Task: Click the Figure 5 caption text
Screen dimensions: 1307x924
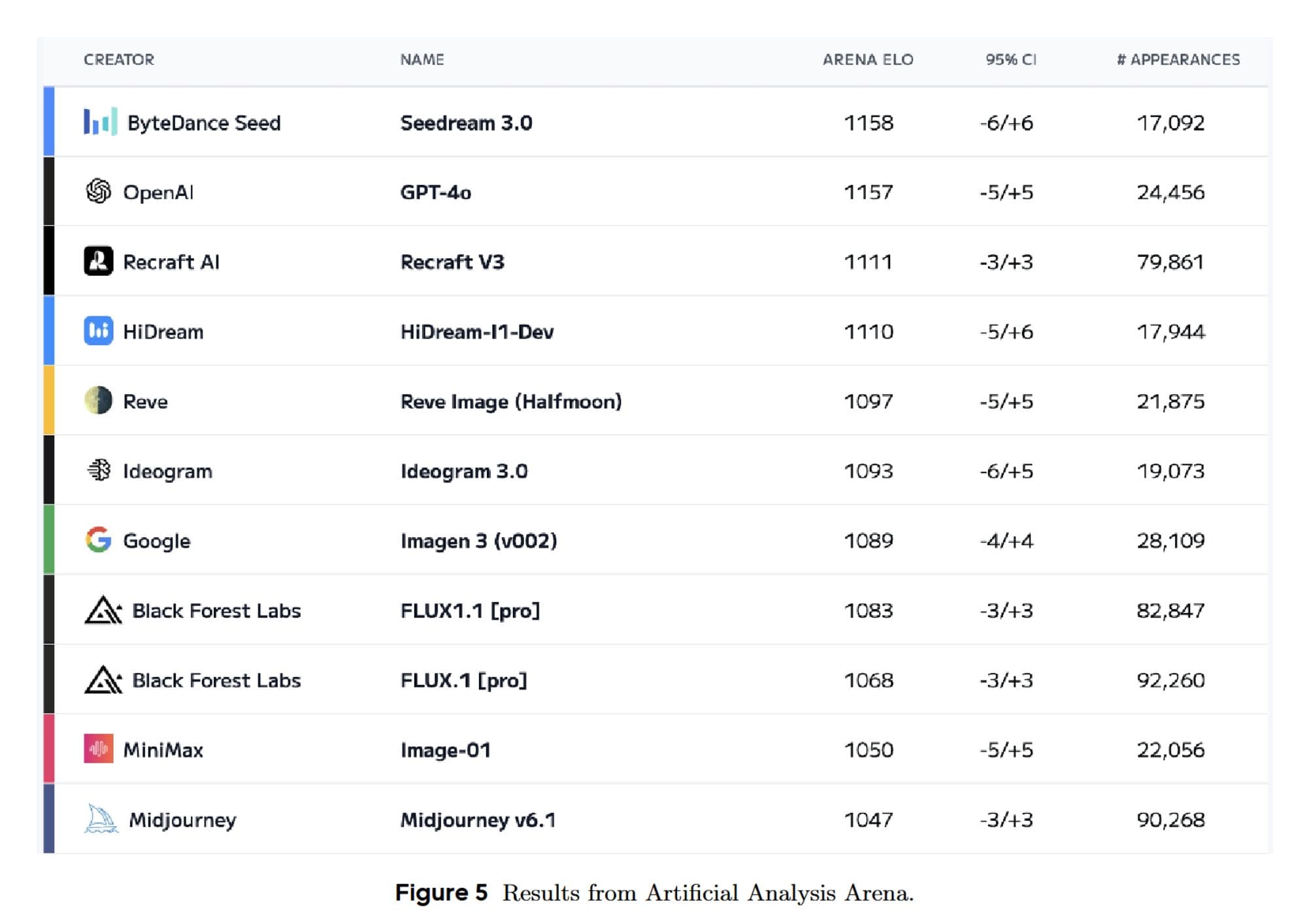Action: click(x=653, y=893)
